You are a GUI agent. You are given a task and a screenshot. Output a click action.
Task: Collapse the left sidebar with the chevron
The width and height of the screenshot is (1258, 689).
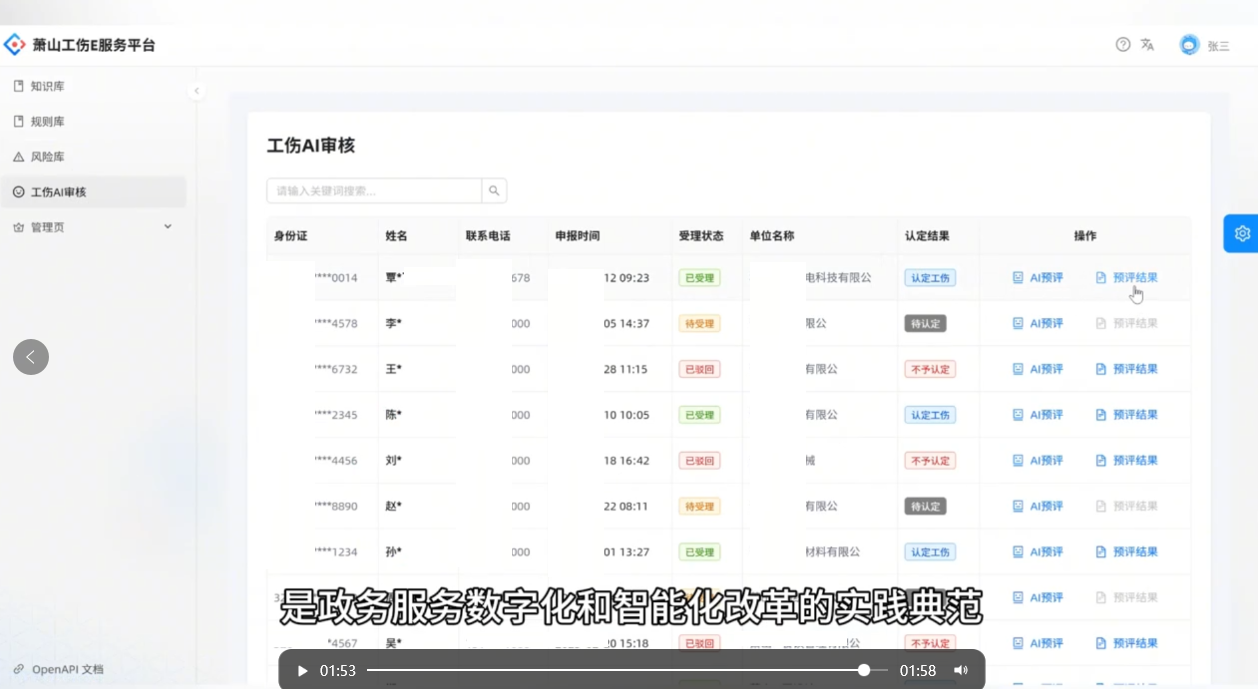(x=196, y=91)
